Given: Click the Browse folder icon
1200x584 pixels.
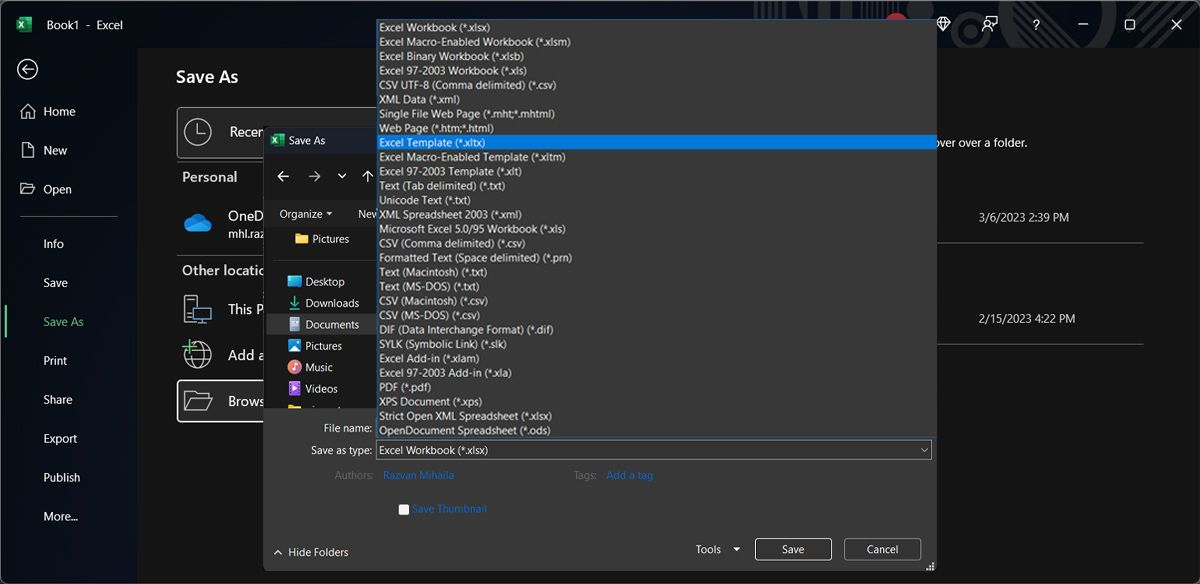Looking at the screenshot, I should (198, 401).
